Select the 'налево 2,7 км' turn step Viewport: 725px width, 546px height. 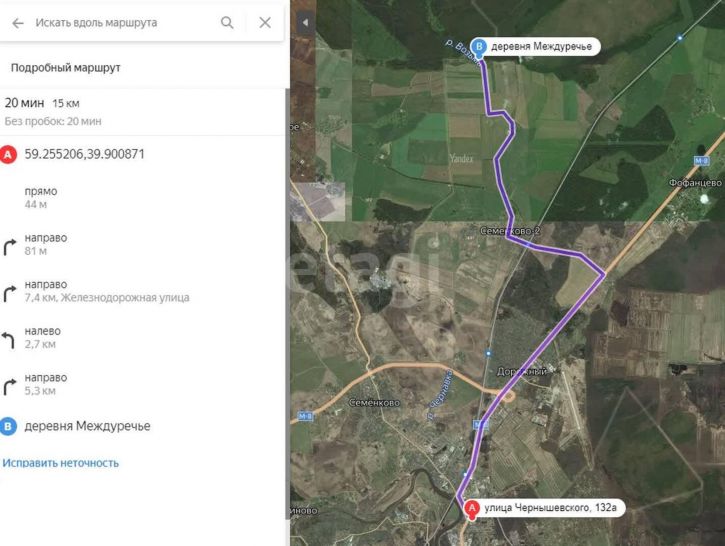click(141, 337)
